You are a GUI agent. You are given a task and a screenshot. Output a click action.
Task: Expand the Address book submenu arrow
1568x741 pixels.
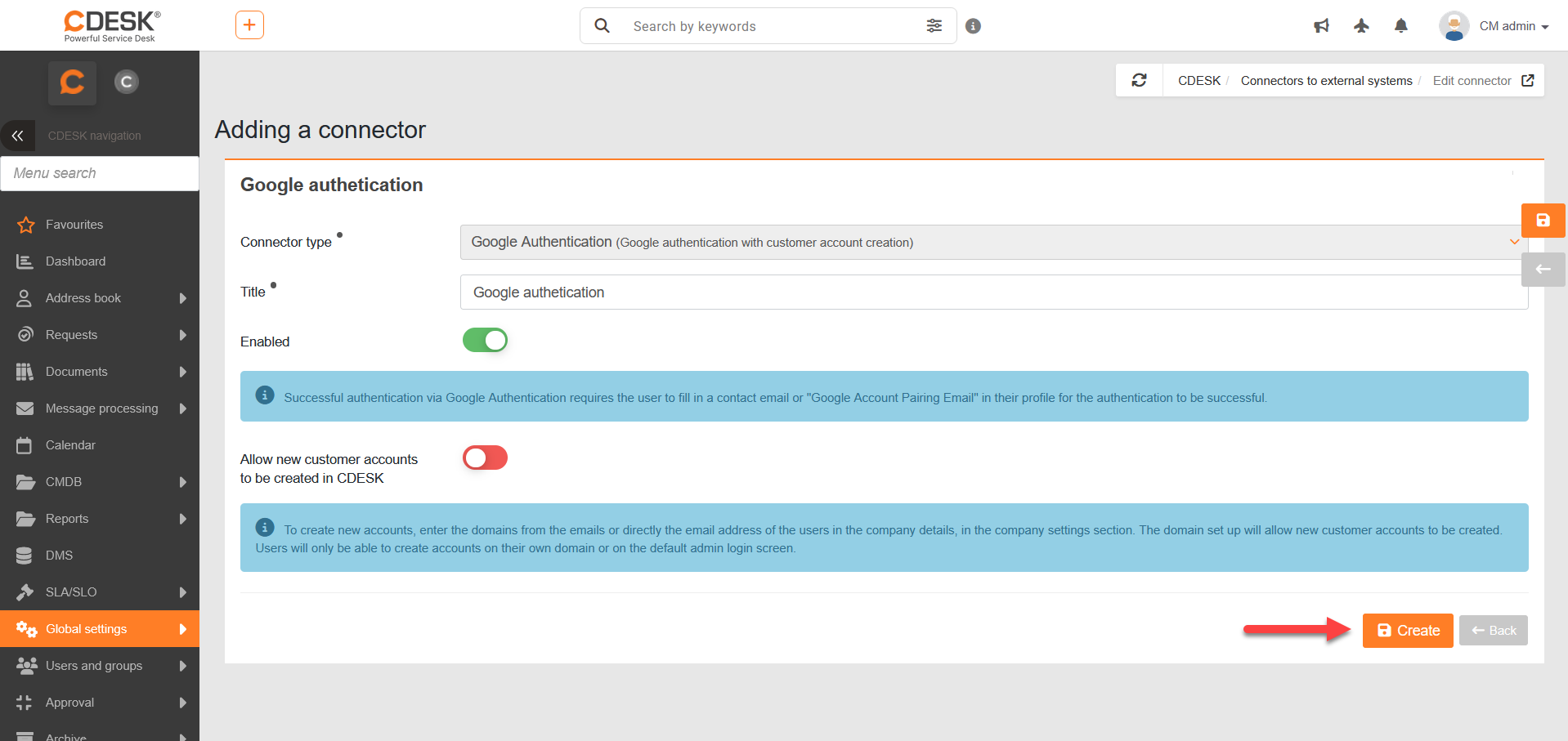tap(183, 298)
